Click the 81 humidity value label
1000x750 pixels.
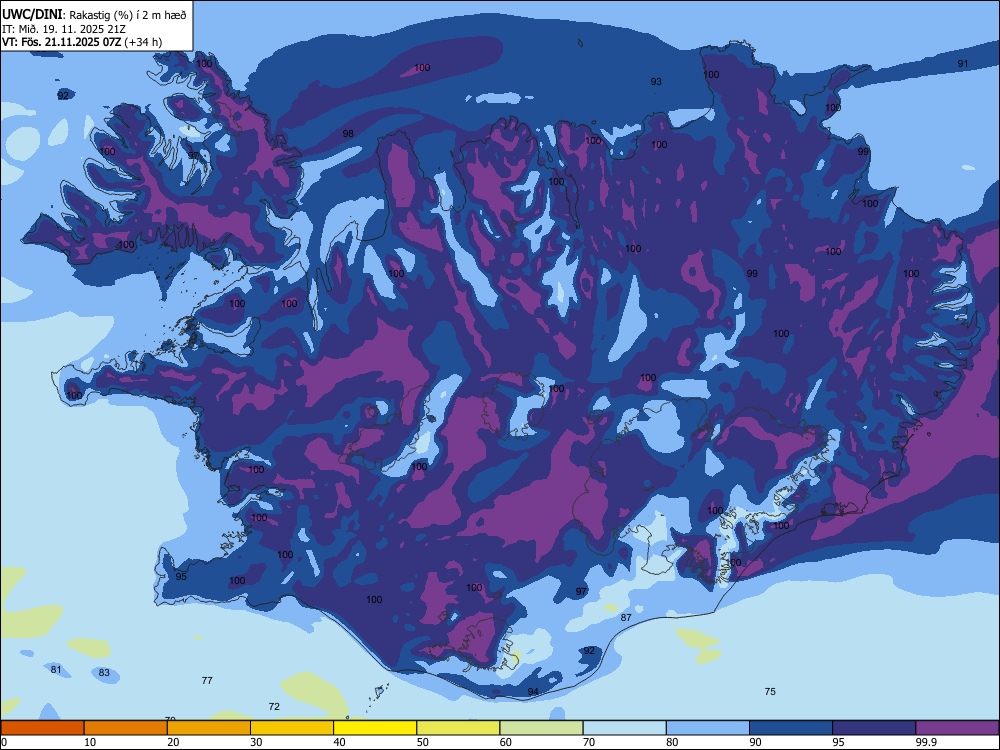(56, 670)
